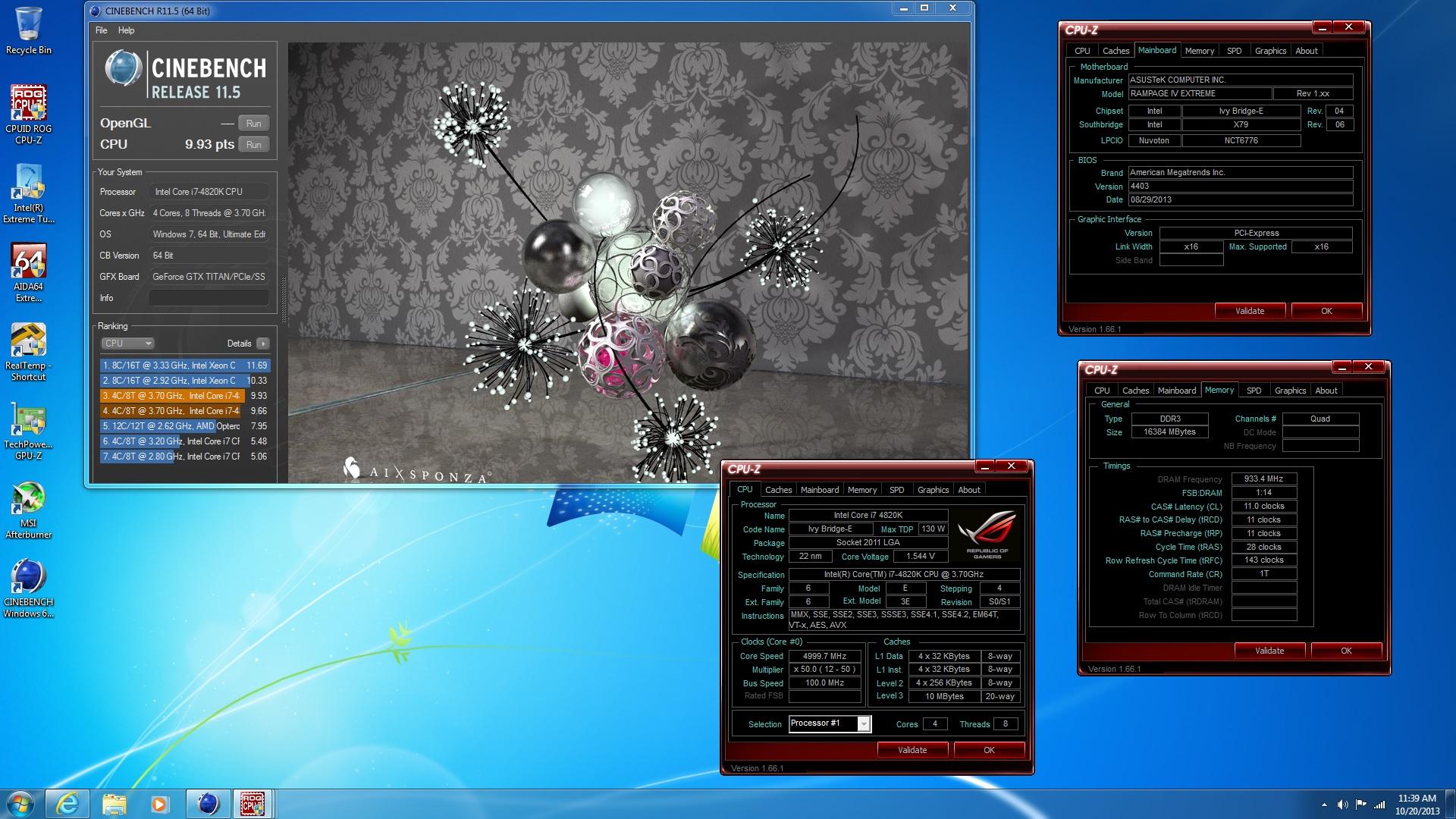Open the RealTemp Shortcut desktop icon
This screenshot has height=819, width=1456.
point(28,352)
